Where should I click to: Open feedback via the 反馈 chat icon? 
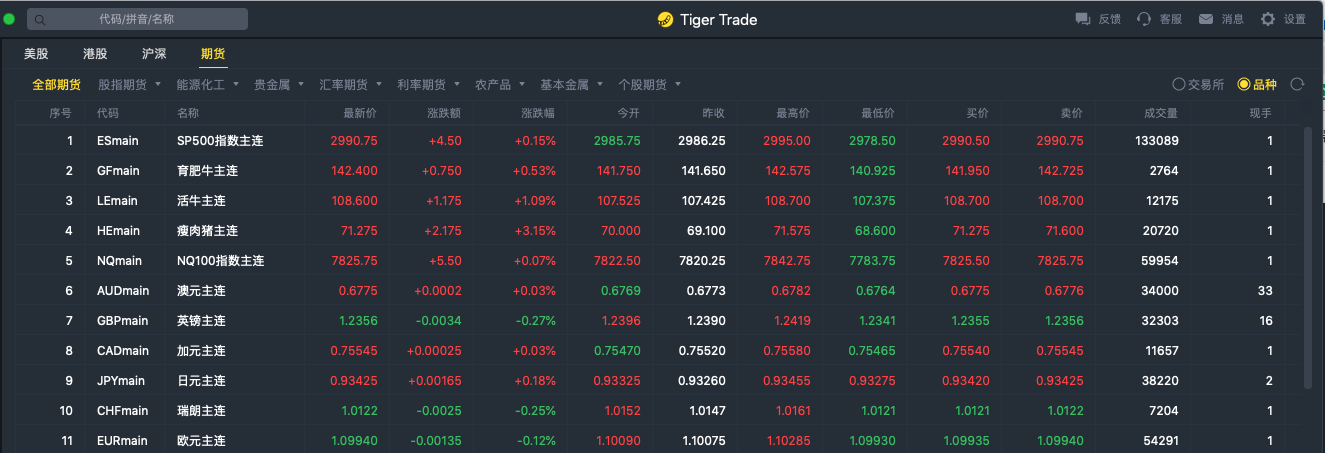point(1082,19)
